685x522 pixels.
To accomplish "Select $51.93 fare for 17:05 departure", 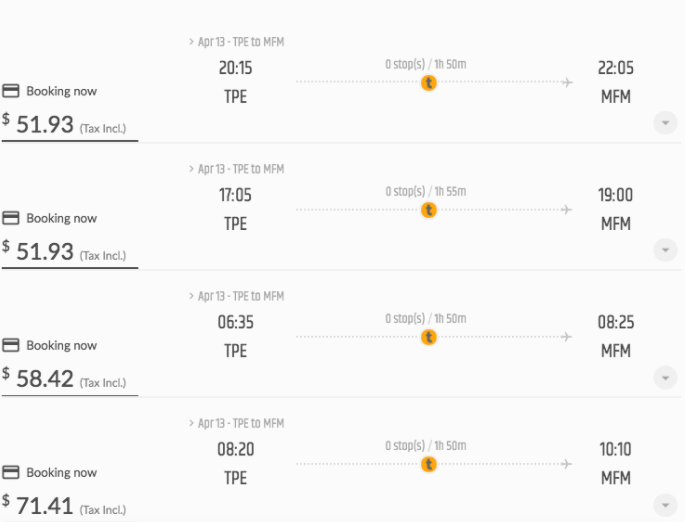I will tap(64, 252).
